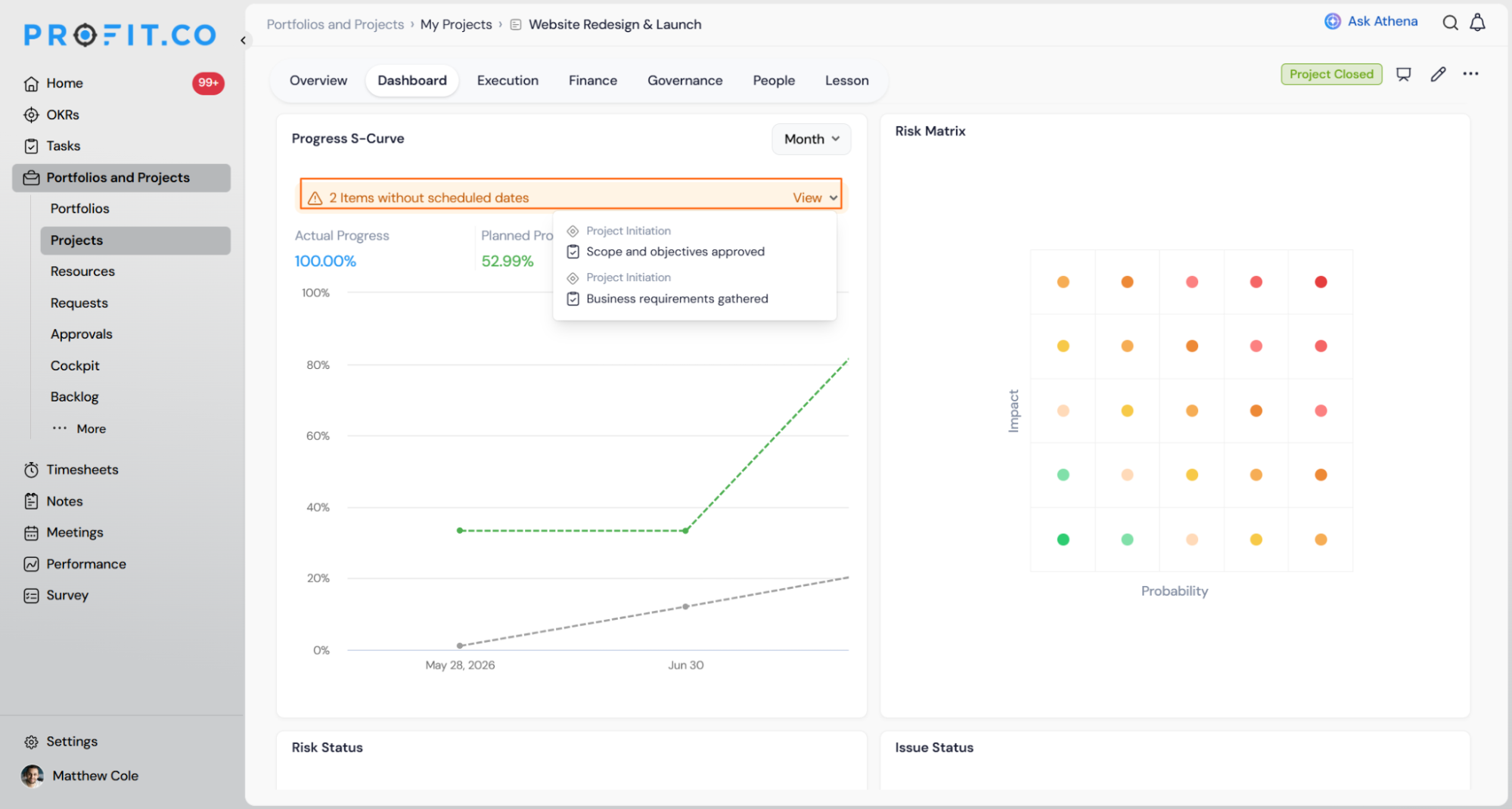Open the notifications bell icon

(x=1477, y=23)
